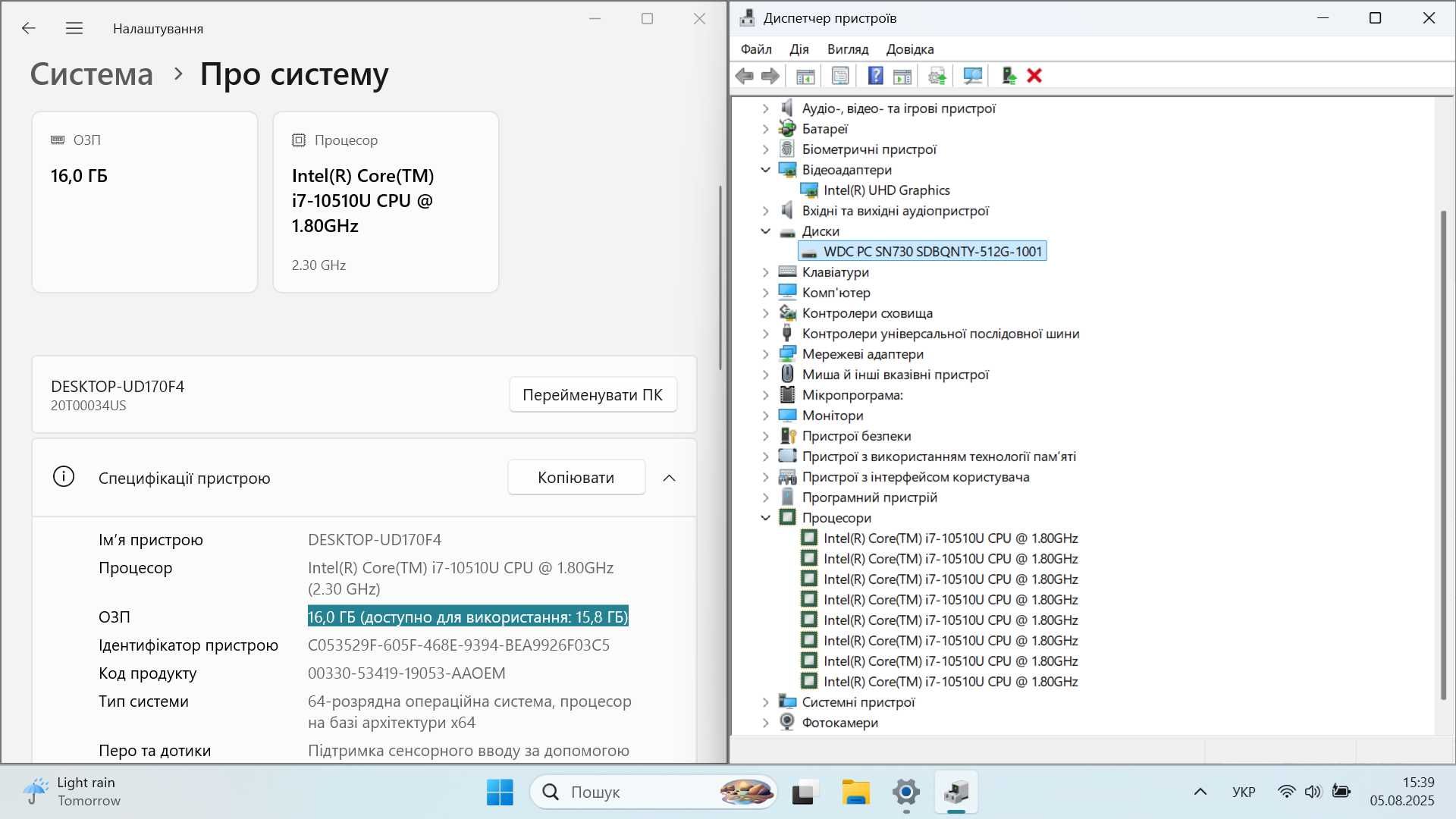Click the red X uninstall device icon

coord(1034,76)
